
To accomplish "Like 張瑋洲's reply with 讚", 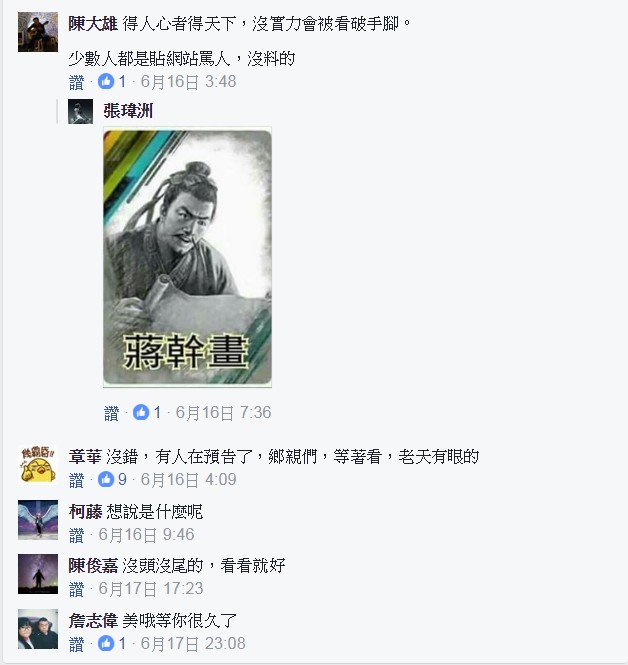I will (x=112, y=413).
